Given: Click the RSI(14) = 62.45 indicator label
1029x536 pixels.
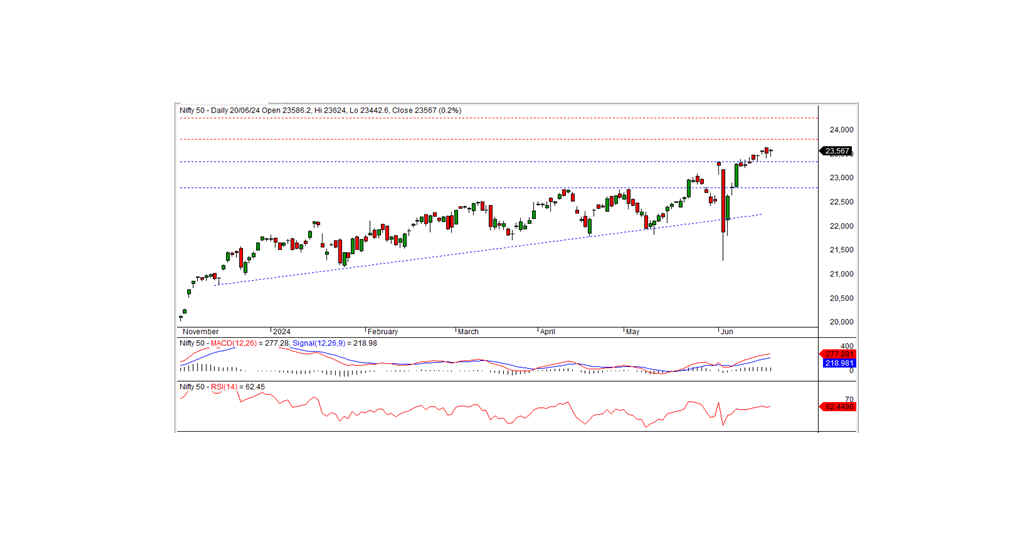Looking at the screenshot, I should (237, 387).
